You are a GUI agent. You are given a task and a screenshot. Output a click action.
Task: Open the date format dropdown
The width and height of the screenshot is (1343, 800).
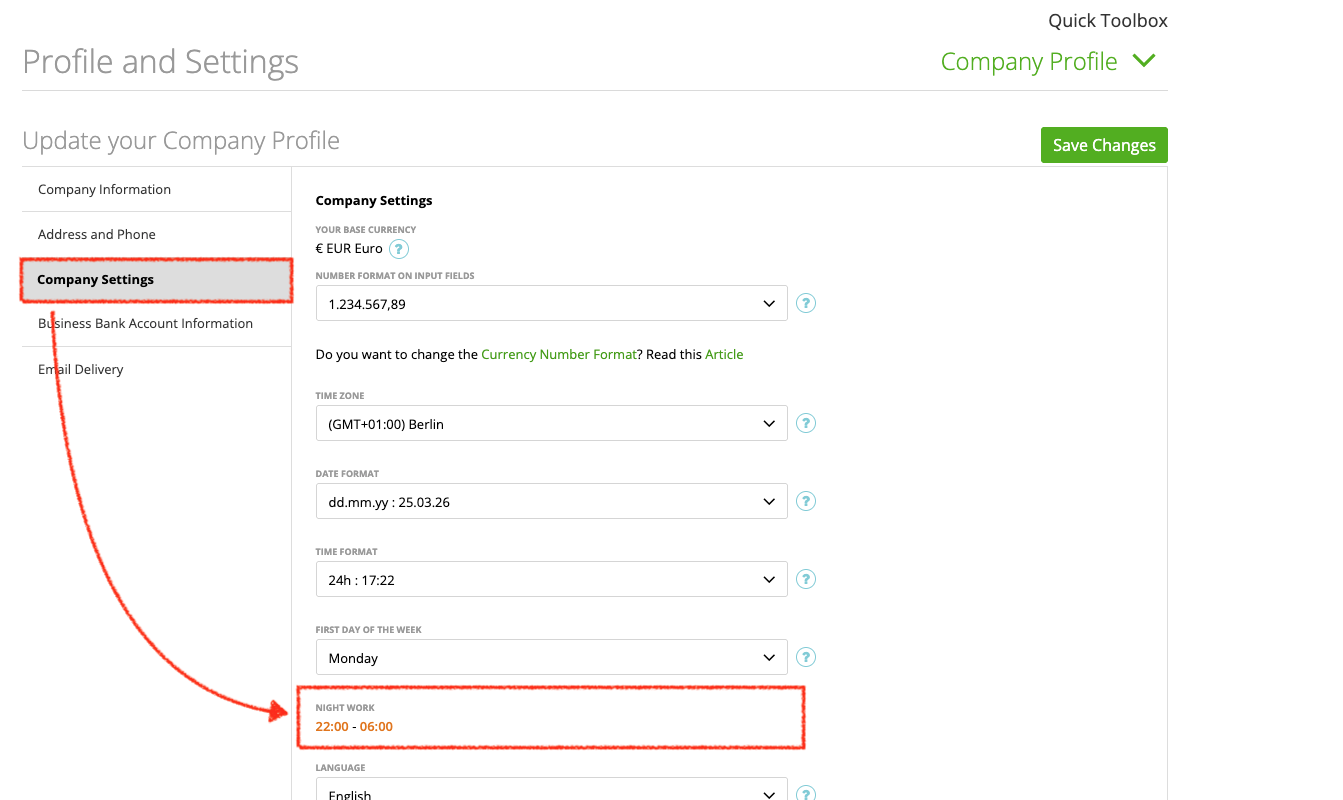pos(551,501)
